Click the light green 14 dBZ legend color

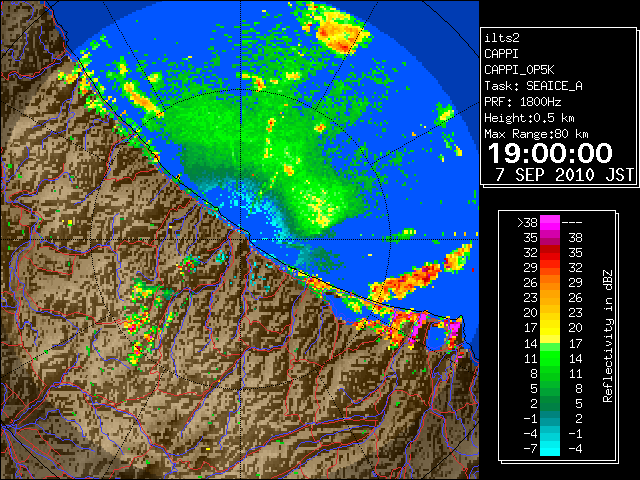pos(550,346)
